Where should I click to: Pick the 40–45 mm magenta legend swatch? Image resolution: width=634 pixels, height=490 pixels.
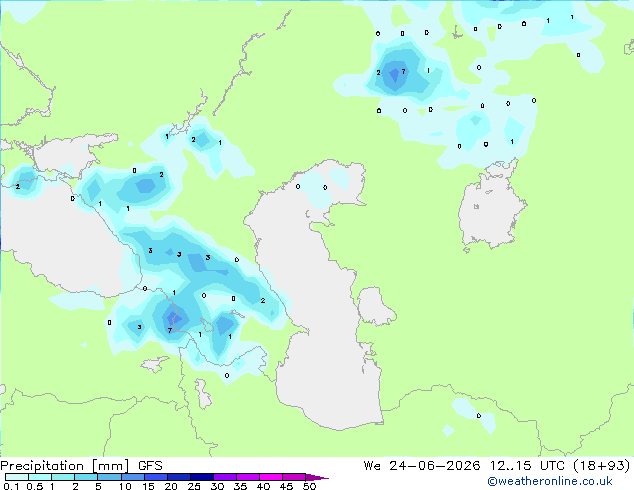(271, 477)
